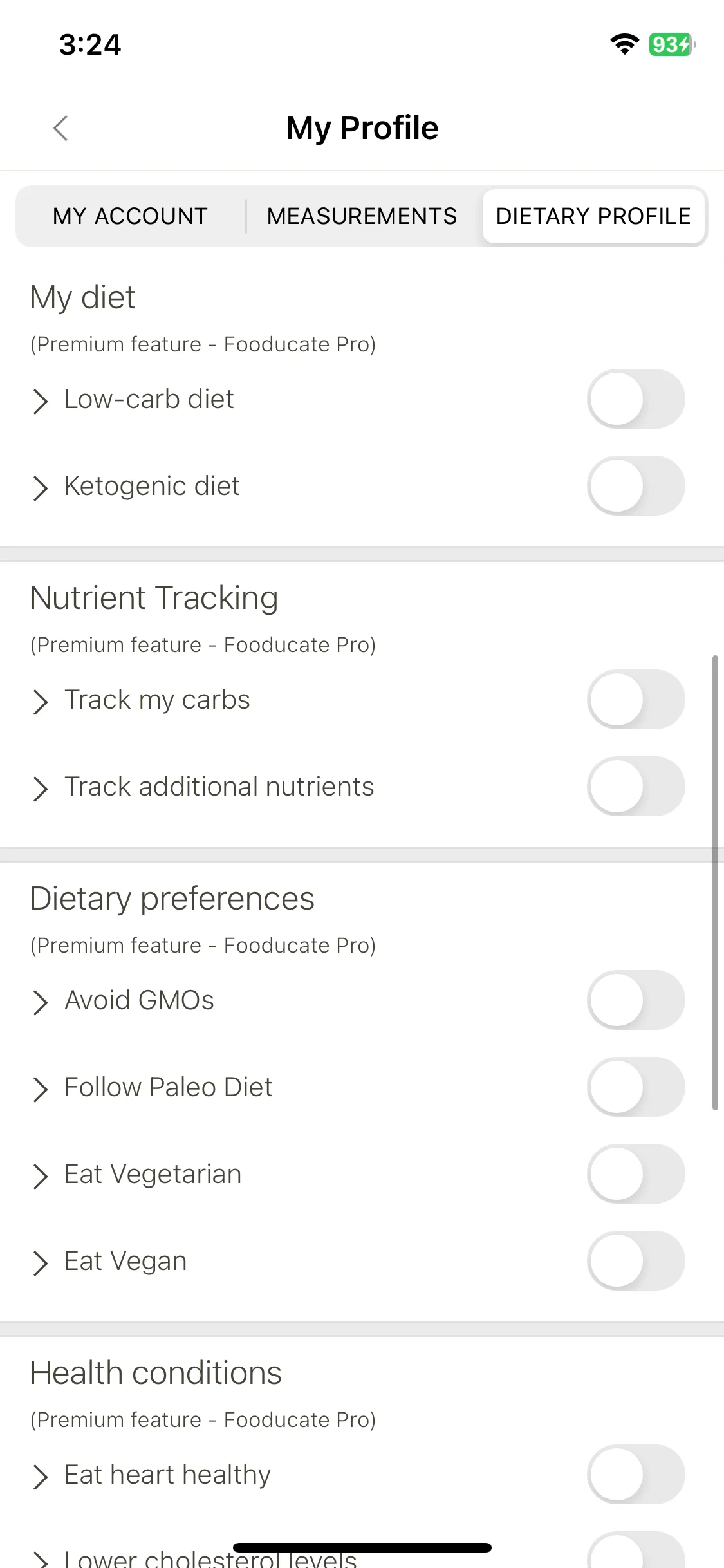Viewport: 724px width, 1568px height.
Task: Switch to the My Account tab
Action: 131,216
